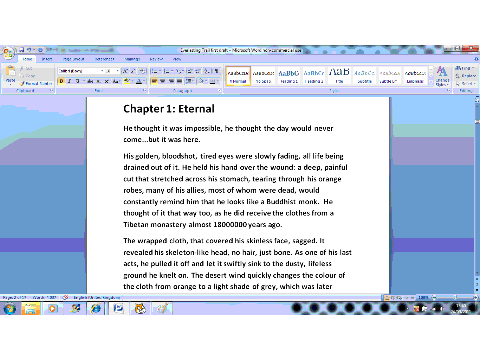This screenshot has width=480, height=360.
Task: Shrink the font size
Action: 132,71
